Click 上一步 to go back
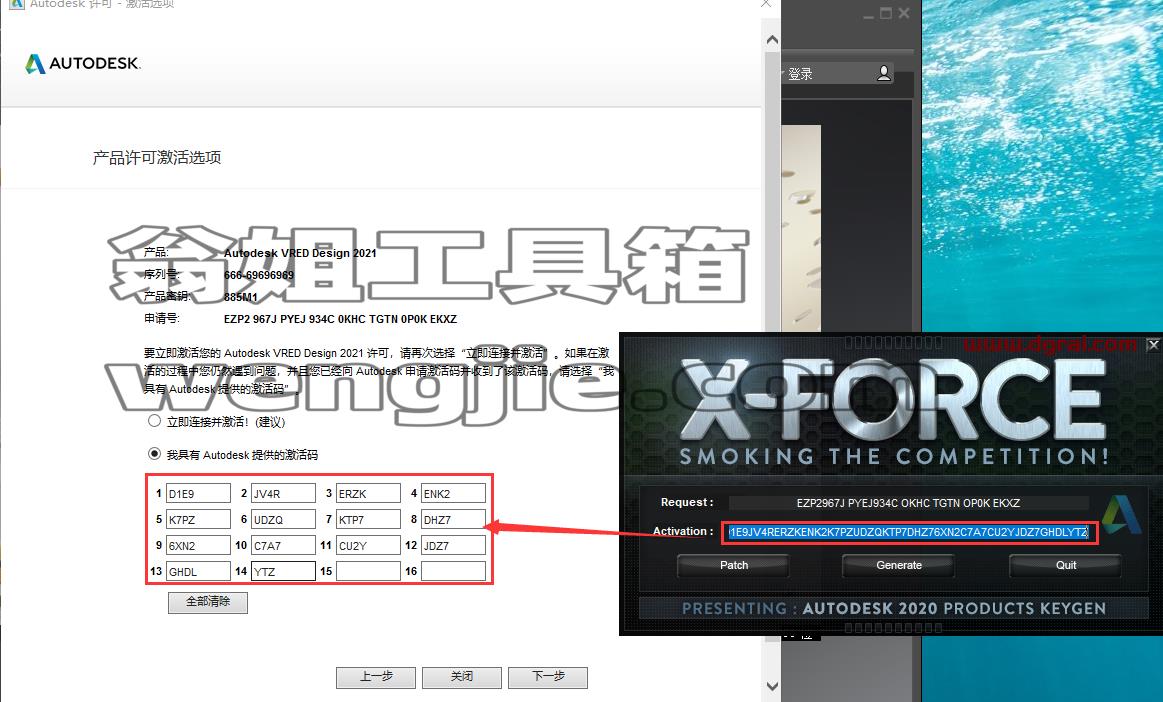The width and height of the screenshot is (1163, 702). pyautogui.click(x=376, y=677)
